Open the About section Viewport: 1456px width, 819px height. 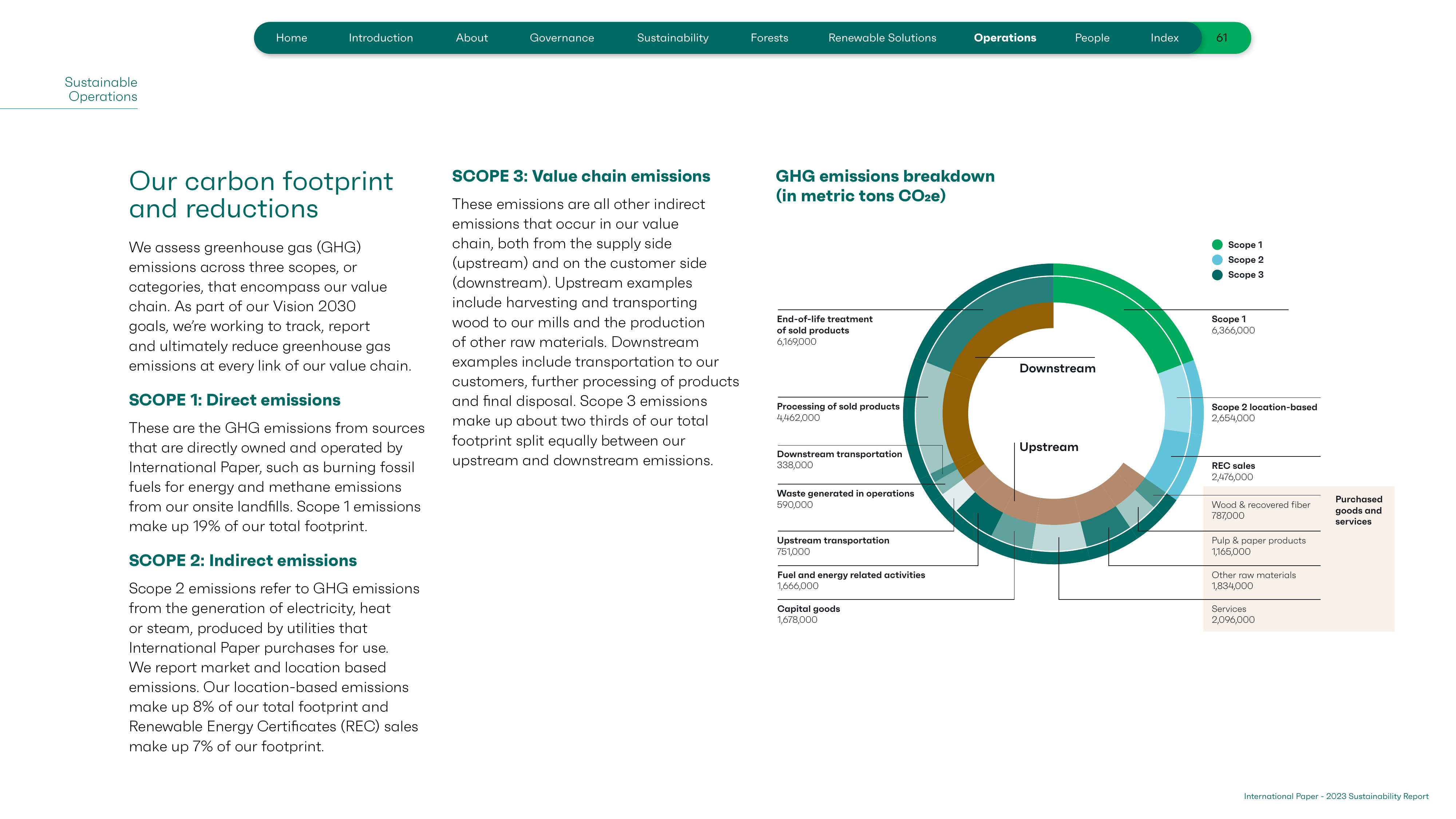pos(471,38)
